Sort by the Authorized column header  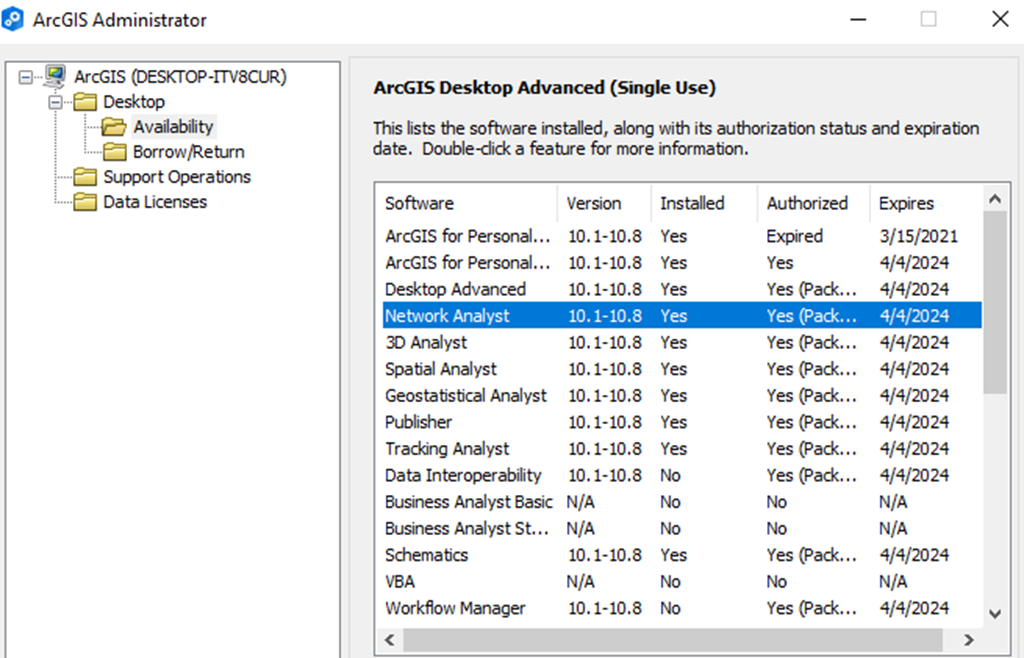[x=813, y=204]
